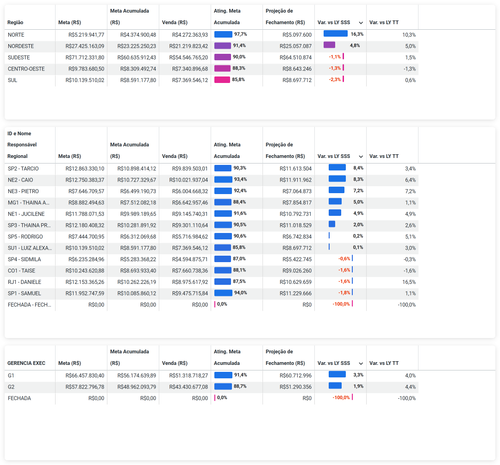Viewport: 500px width, 465px height.
Task: Select the NORDESTE row label
Action: pos(21,46)
